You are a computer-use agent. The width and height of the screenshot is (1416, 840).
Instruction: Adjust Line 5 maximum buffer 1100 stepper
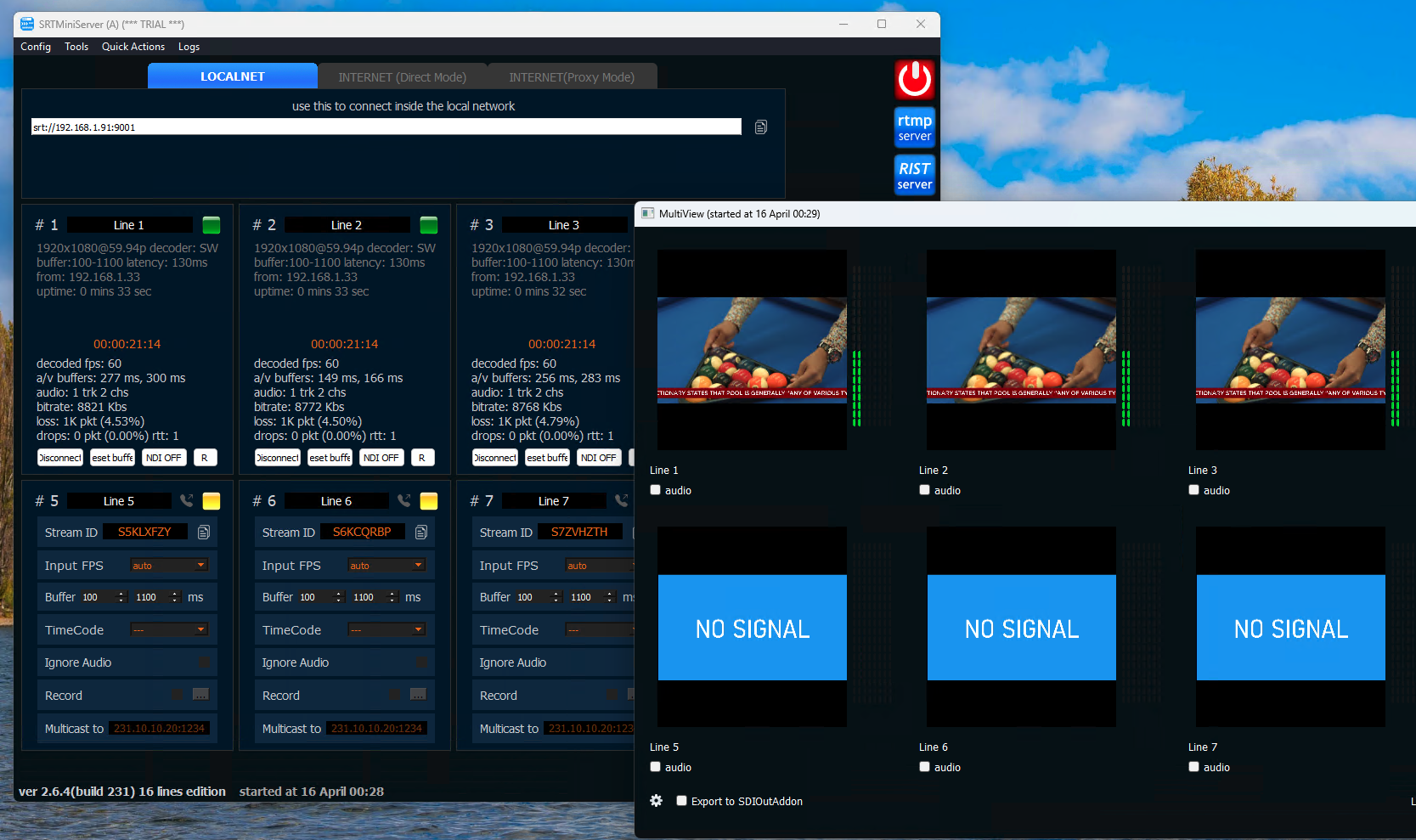pyautogui.click(x=175, y=597)
